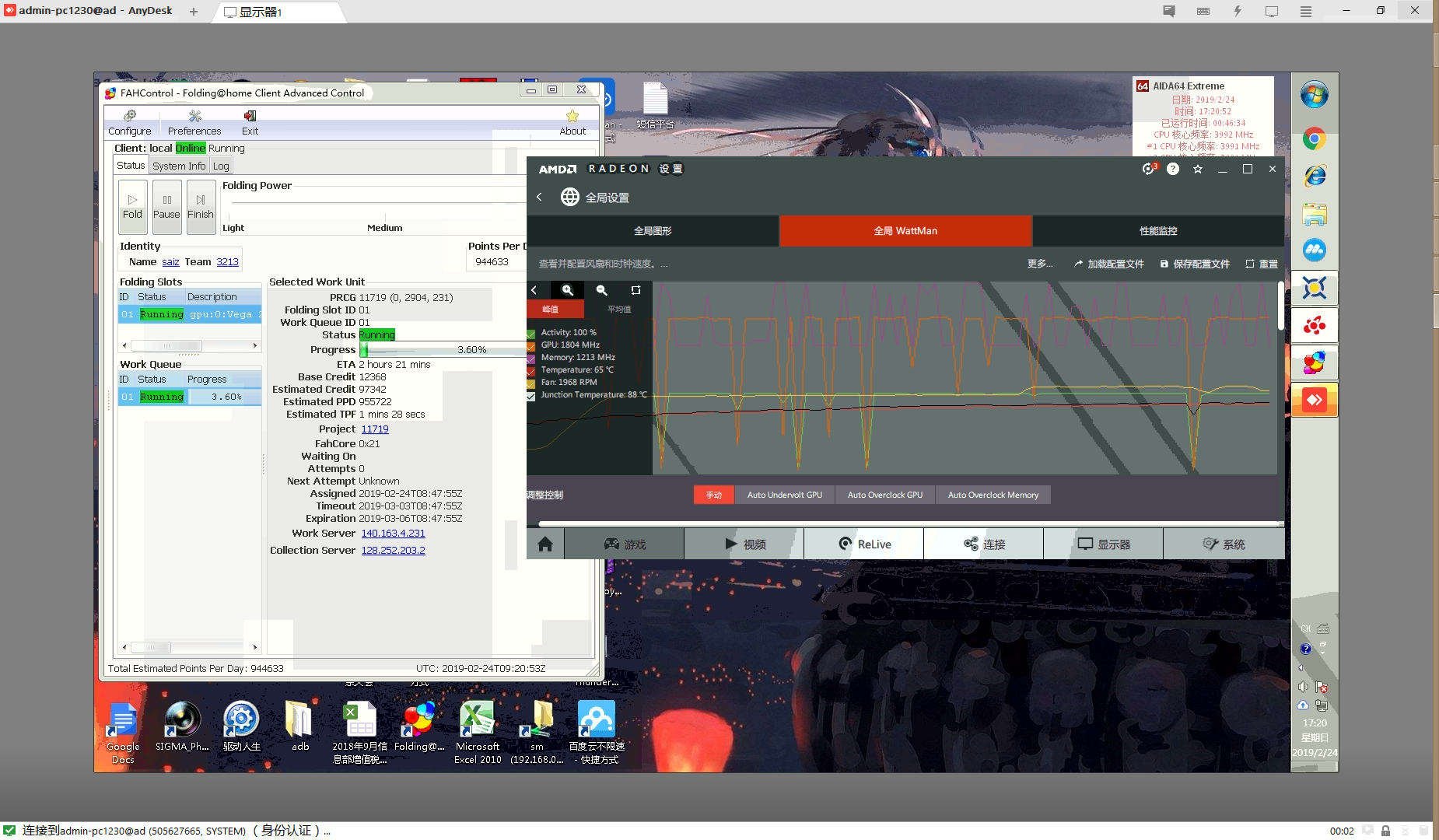The width and height of the screenshot is (1439, 840).
Task: Open the 游戏 section in Radeon Settings
Action: tap(625, 544)
